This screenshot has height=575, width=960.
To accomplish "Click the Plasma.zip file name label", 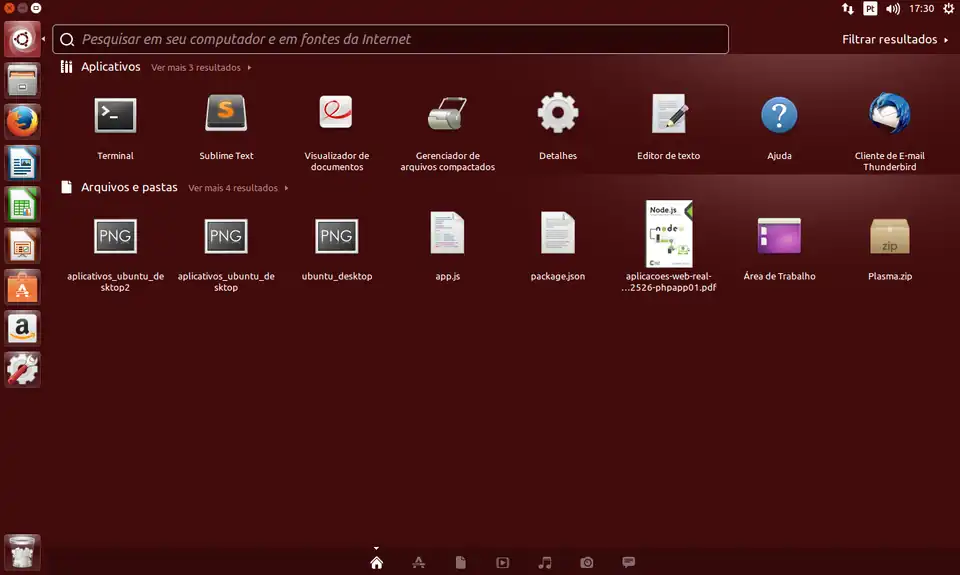I will pos(890,276).
